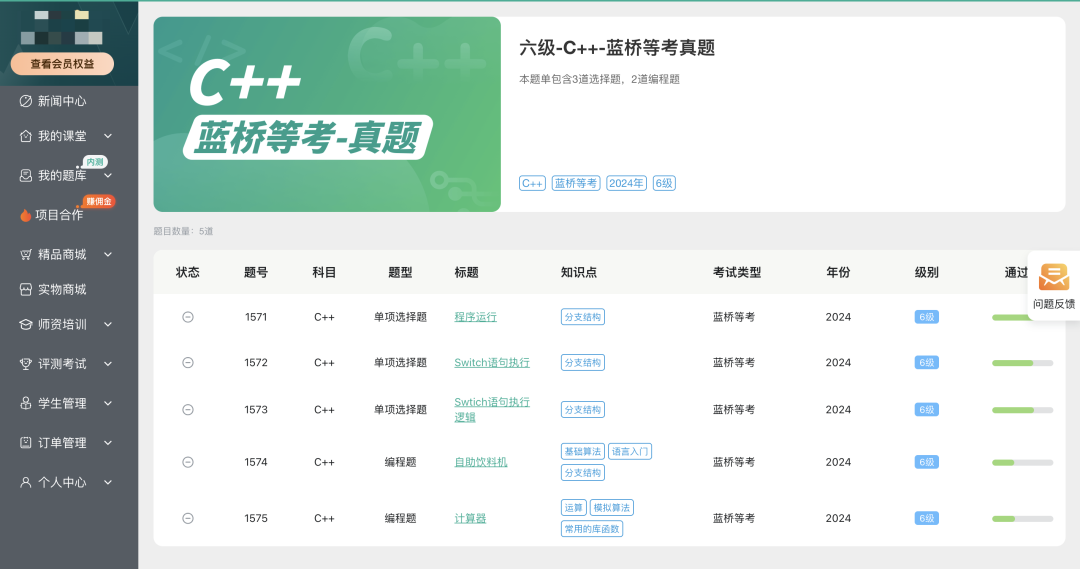Click the 模拟算法 tag in row 1575

pos(612,508)
